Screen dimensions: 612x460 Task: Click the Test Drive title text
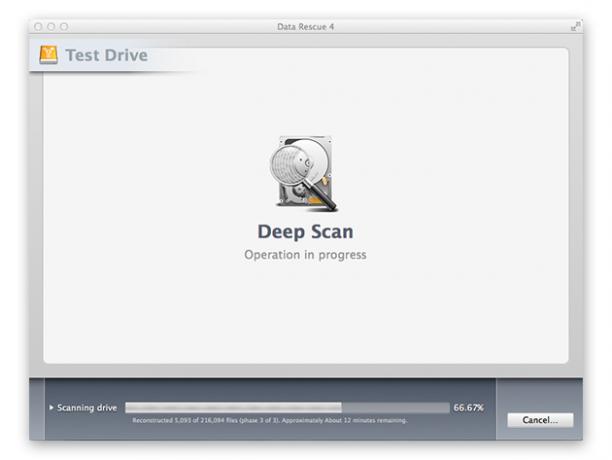[107, 55]
